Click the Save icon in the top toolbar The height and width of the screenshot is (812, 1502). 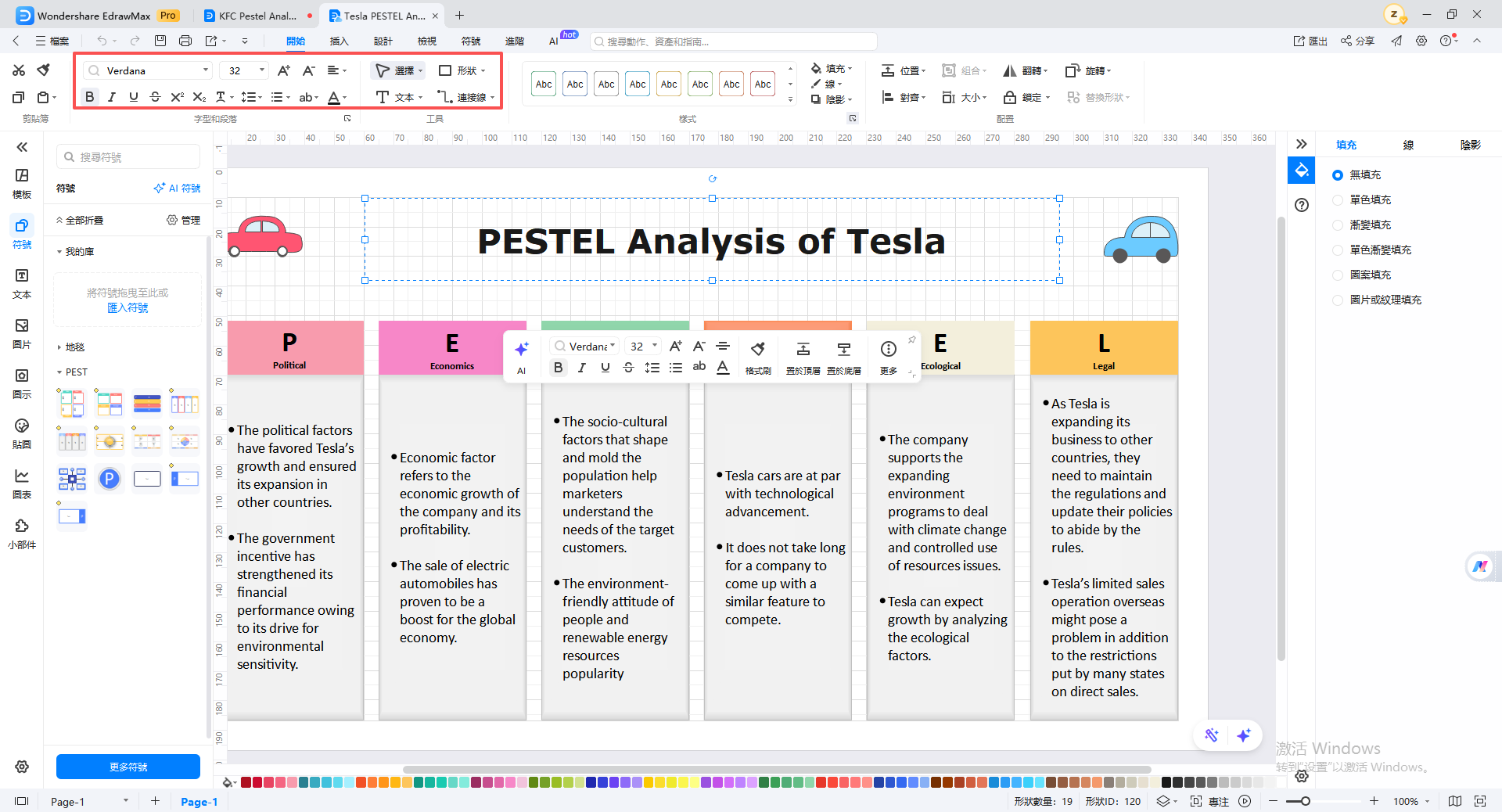(x=160, y=41)
